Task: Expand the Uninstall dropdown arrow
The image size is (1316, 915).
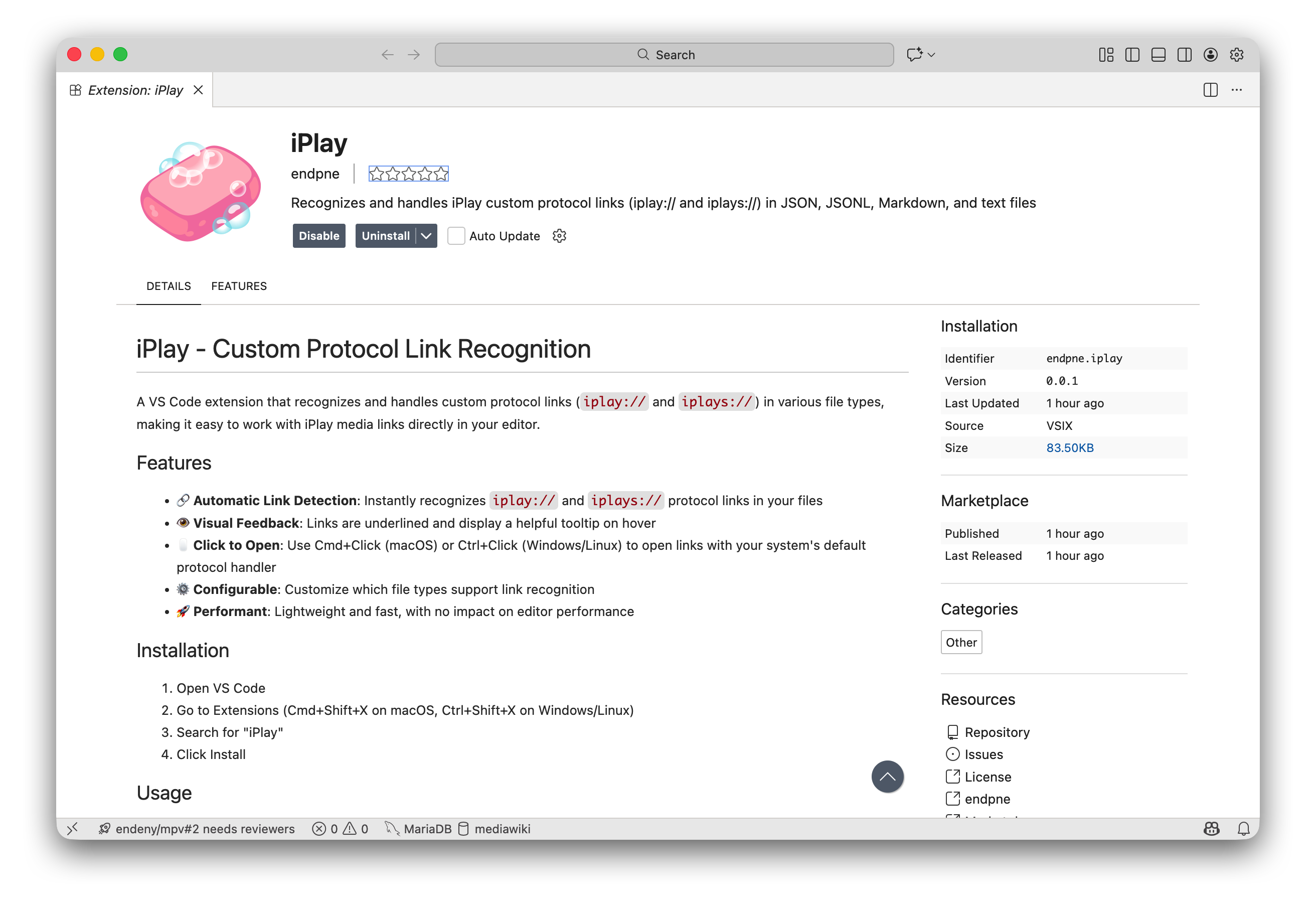Action: (x=426, y=236)
